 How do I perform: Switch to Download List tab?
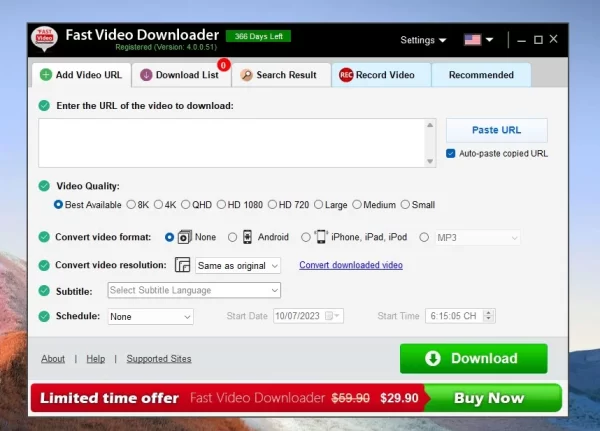[181, 75]
